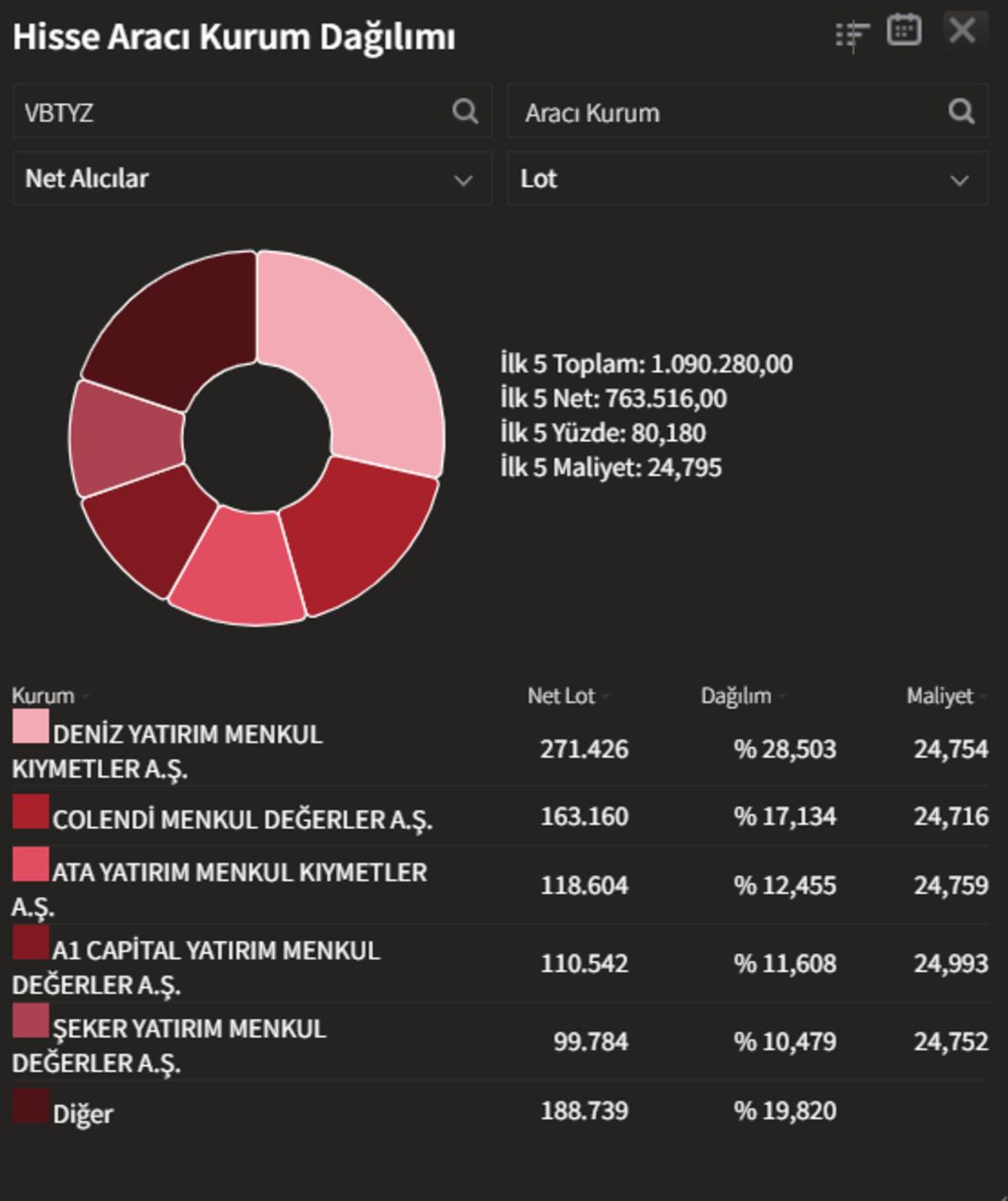Viewport: 1008px width, 1201px height.
Task: Click the cost value 24,993
Action: point(951,962)
